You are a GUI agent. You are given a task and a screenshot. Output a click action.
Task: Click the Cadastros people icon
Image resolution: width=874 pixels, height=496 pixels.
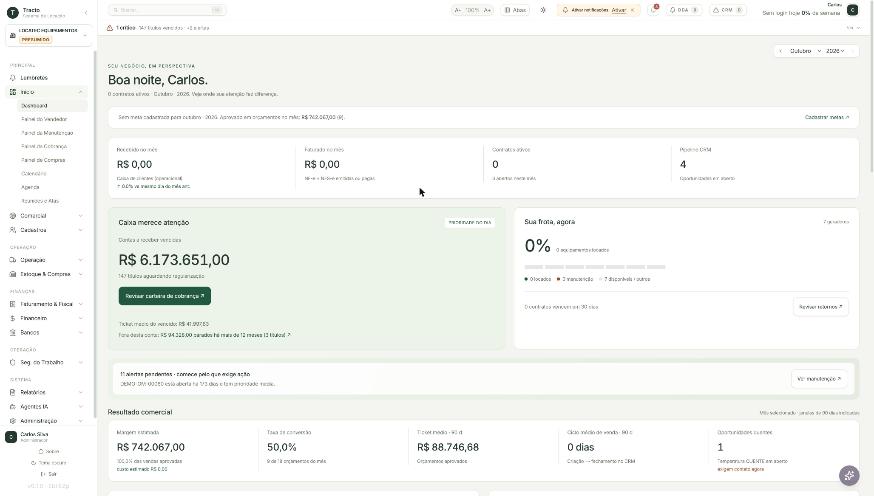(x=13, y=230)
